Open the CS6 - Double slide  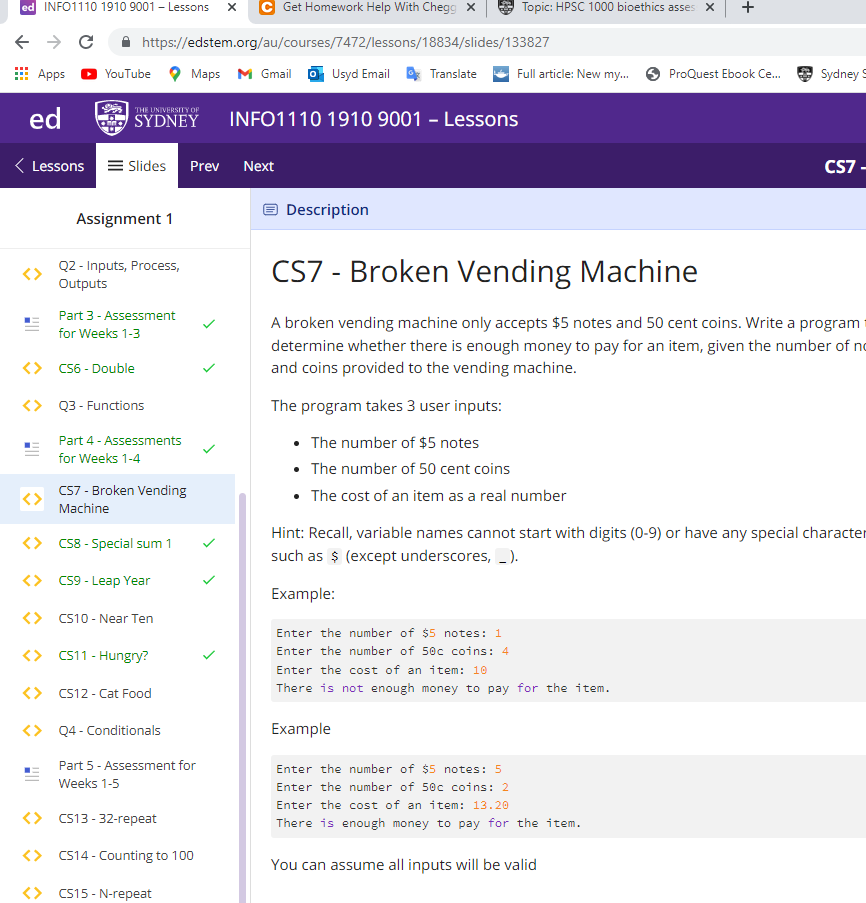[x=117, y=368]
